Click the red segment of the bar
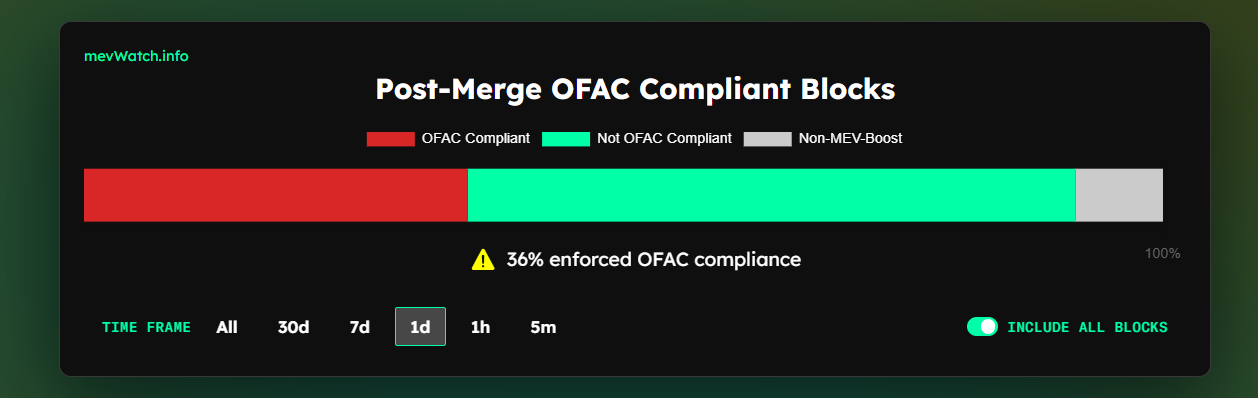 [276, 195]
